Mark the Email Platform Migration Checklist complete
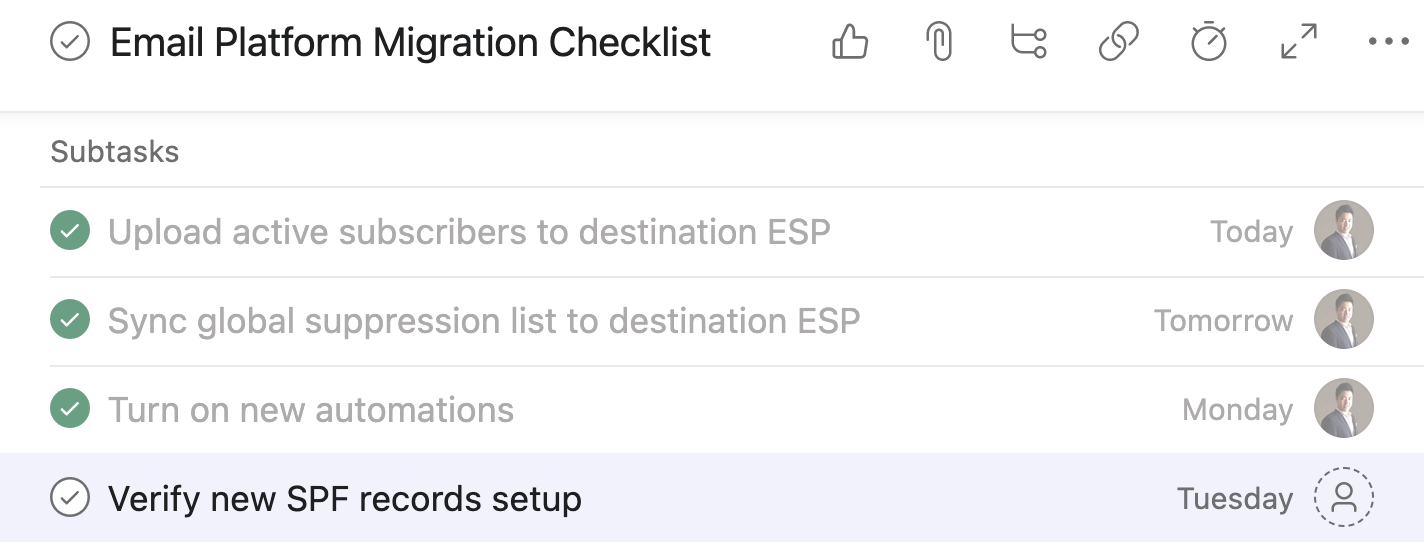 (70, 43)
